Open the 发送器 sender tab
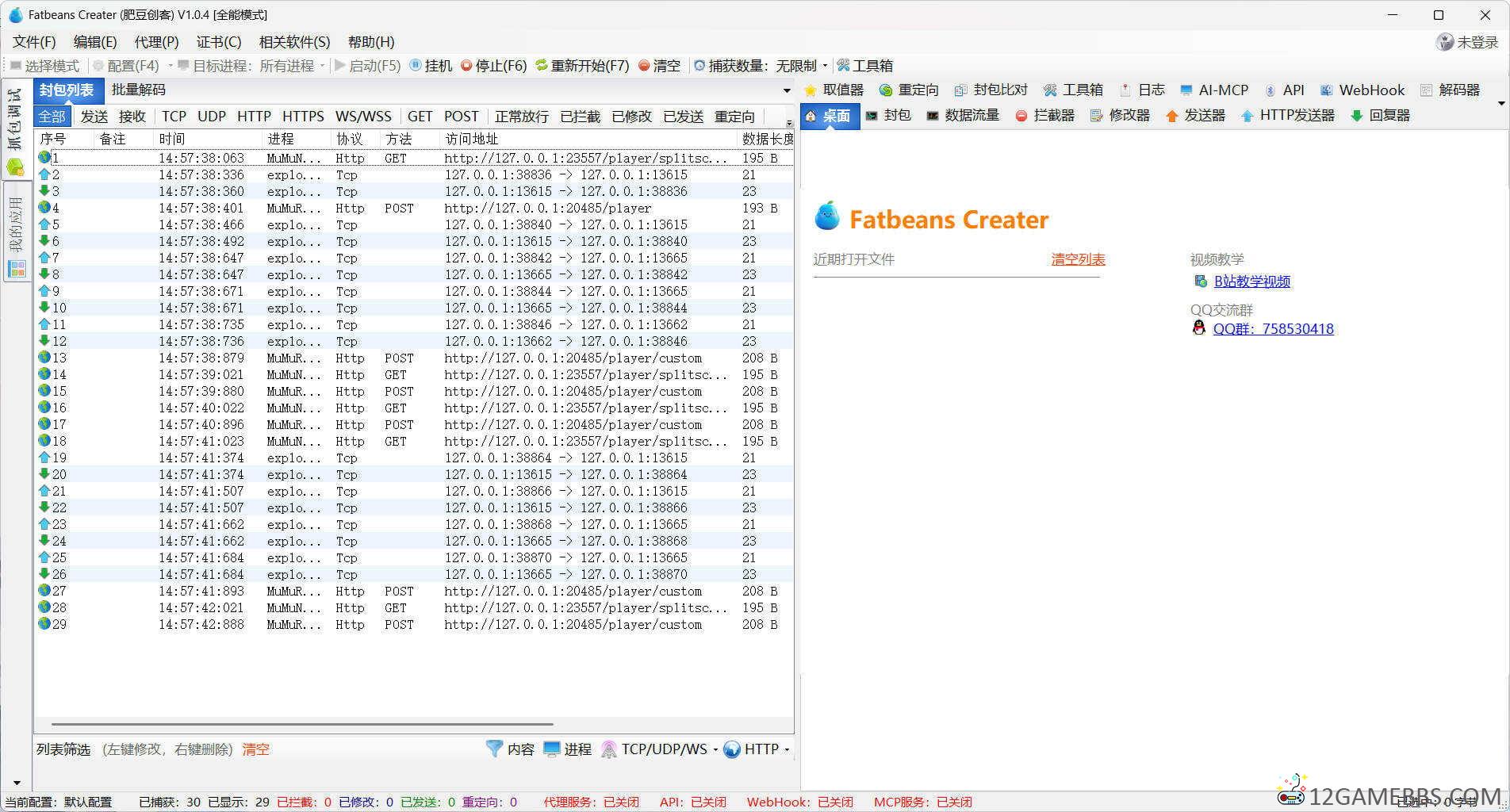 click(x=1196, y=116)
